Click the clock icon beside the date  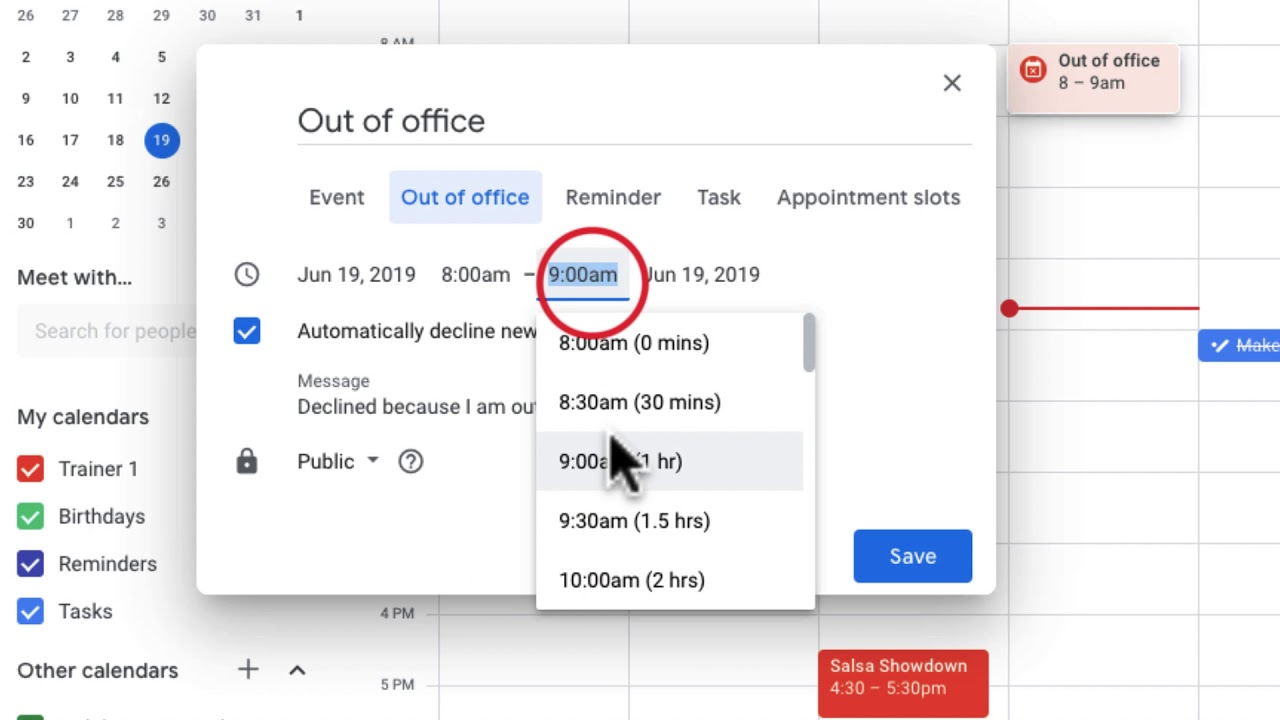click(246, 275)
